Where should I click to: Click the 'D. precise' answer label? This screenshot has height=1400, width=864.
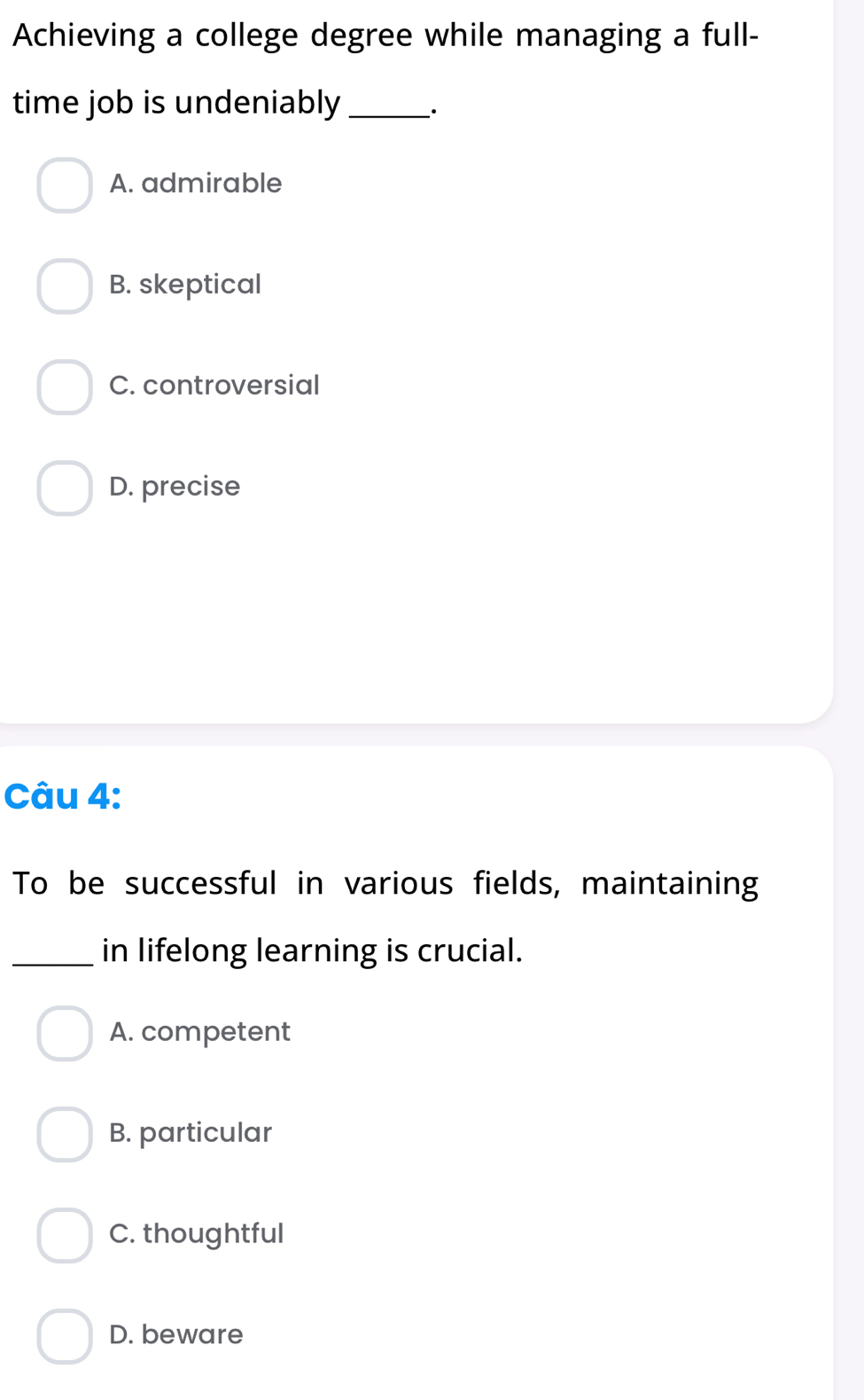click(175, 487)
